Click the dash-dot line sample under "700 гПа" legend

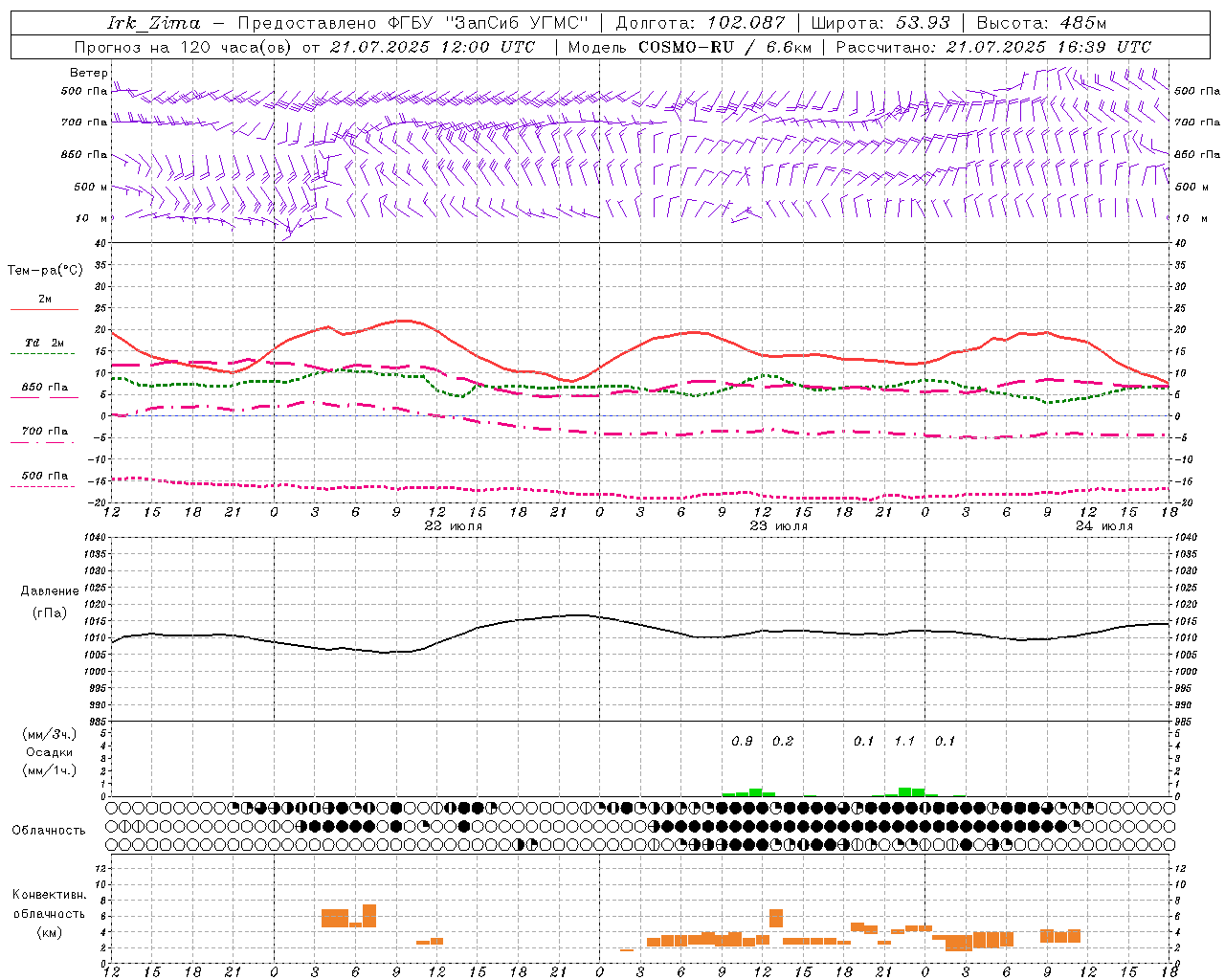click(x=44, y=443)
